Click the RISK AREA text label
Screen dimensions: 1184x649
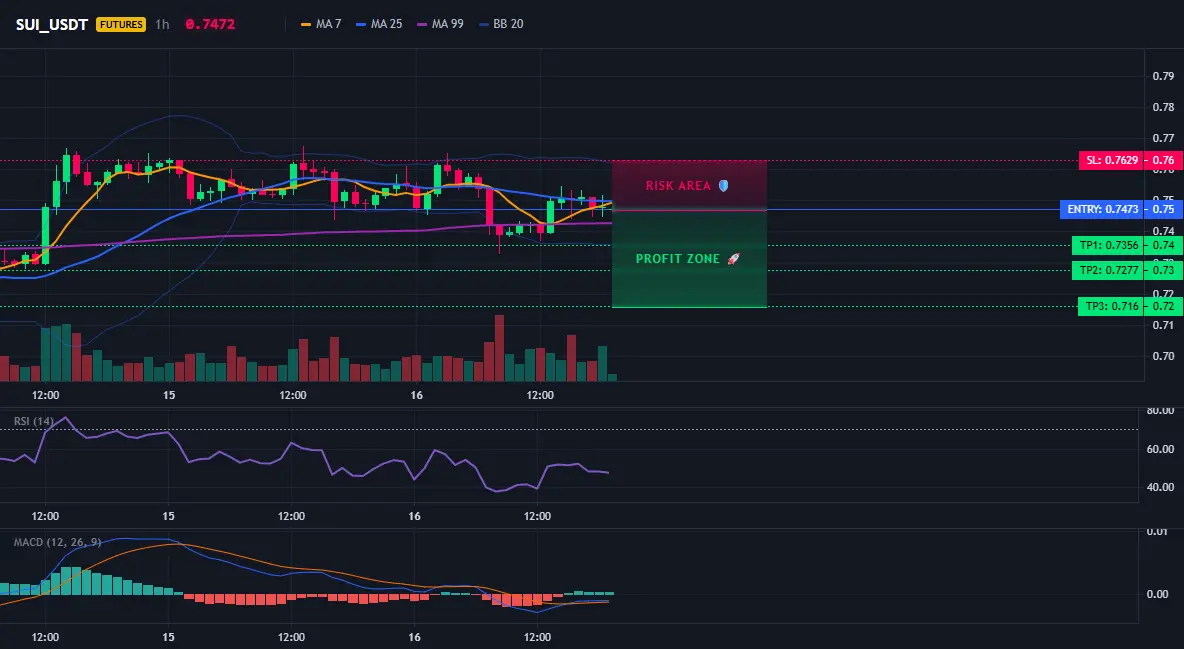[x=678, y=185]
